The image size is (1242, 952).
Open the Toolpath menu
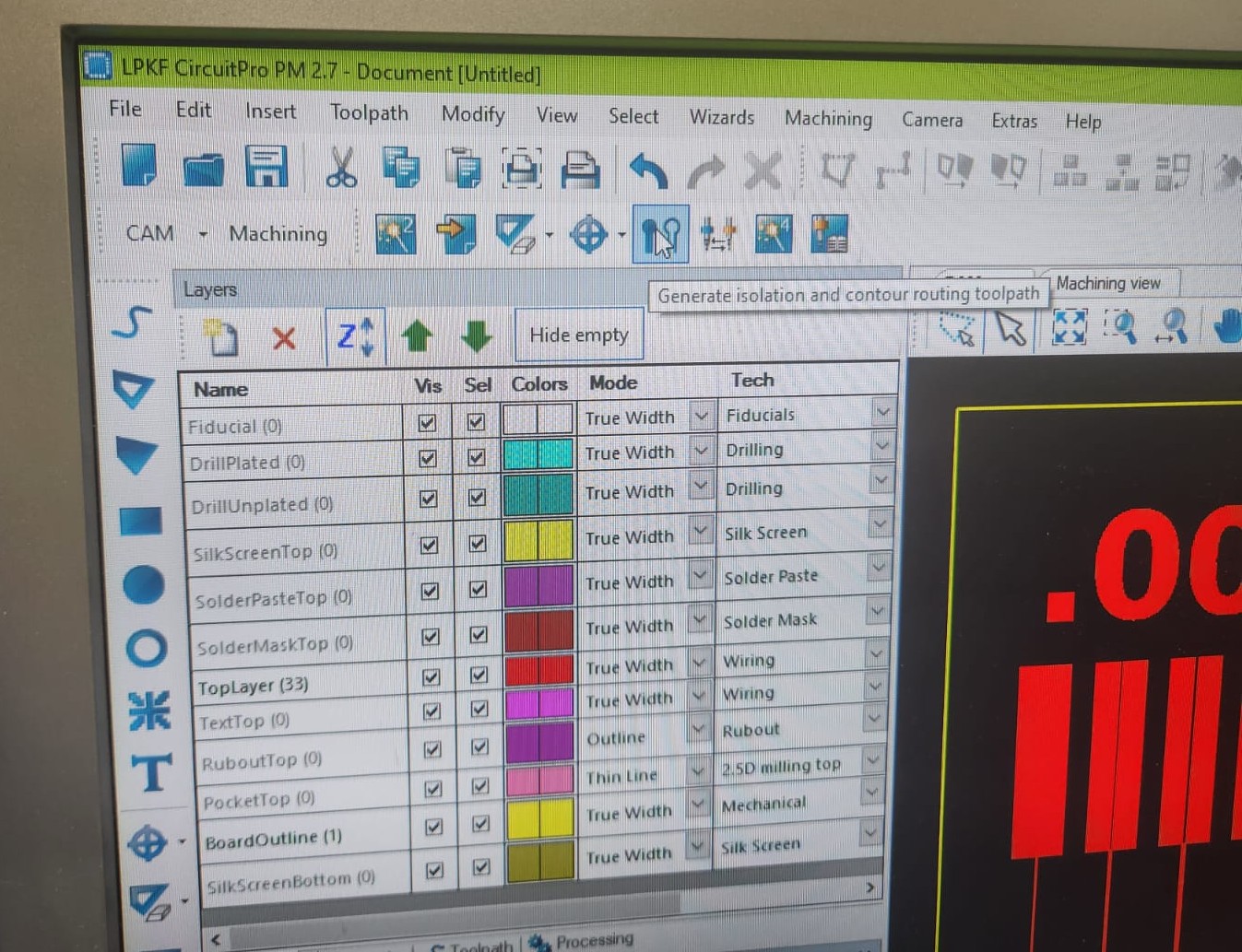click(369, 112)
